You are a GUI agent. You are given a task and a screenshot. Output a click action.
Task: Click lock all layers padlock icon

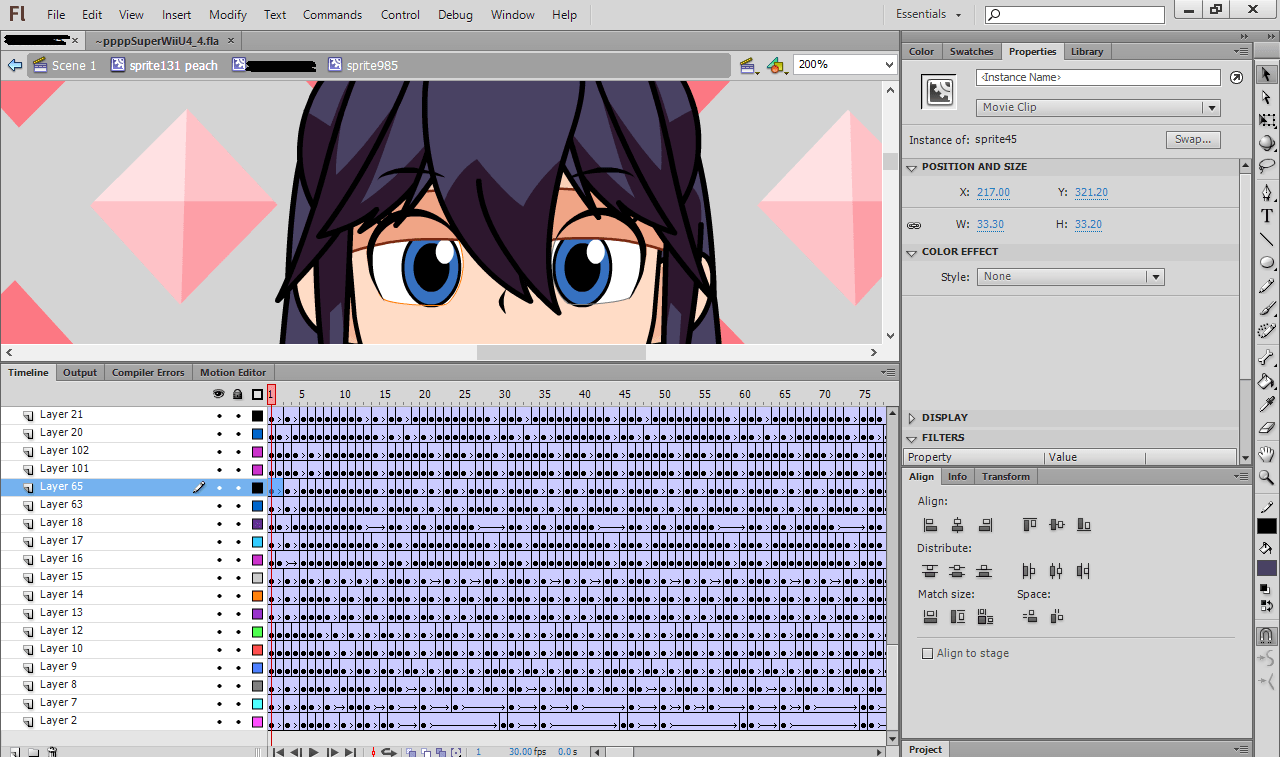[238, 394]
